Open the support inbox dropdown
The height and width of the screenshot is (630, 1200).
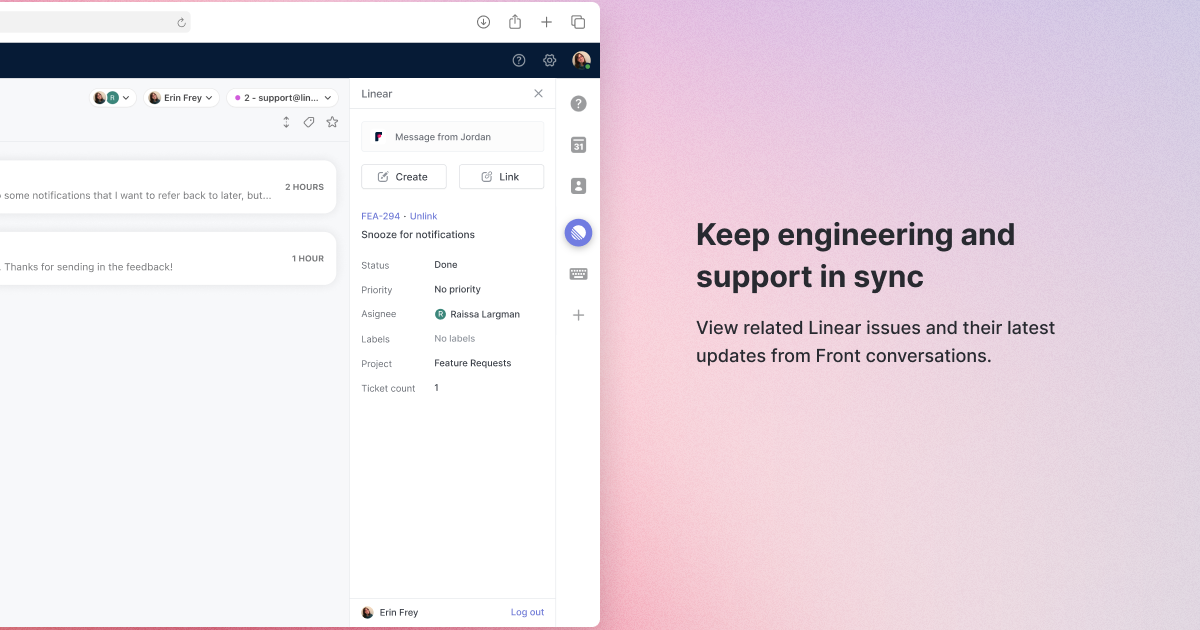coord(282,98)
